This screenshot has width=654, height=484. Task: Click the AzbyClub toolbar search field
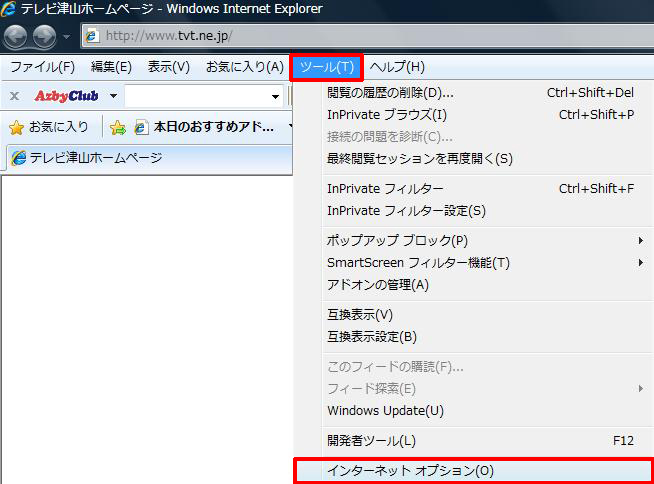197,96
